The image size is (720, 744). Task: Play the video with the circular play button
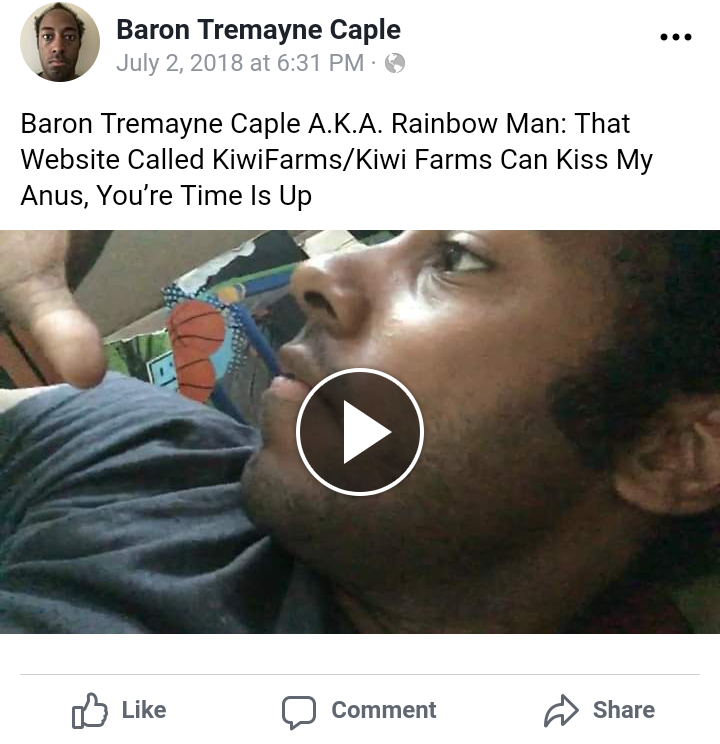pos(360,432)
